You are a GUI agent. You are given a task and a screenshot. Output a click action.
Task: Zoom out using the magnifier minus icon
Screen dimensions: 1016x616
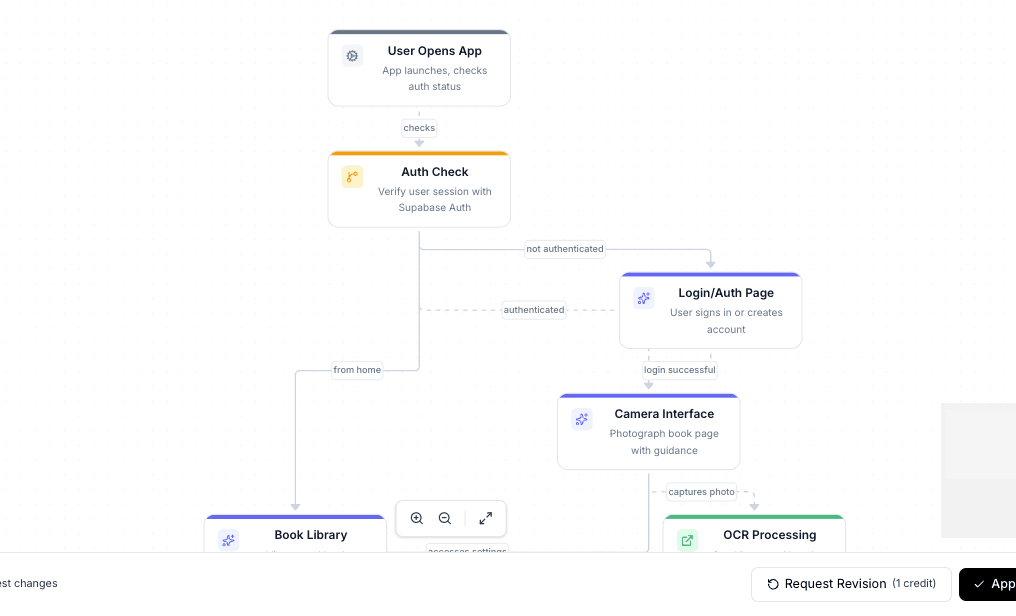(x=445, y=518)
